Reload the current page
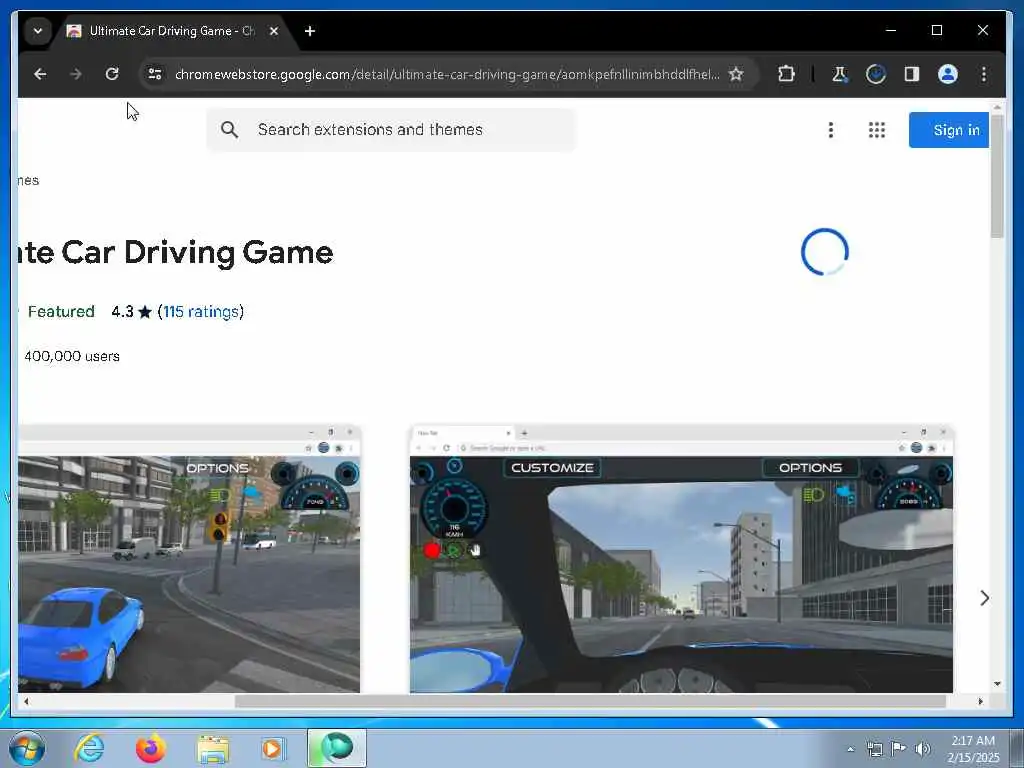1024x768 pixels. click(112, 74)
